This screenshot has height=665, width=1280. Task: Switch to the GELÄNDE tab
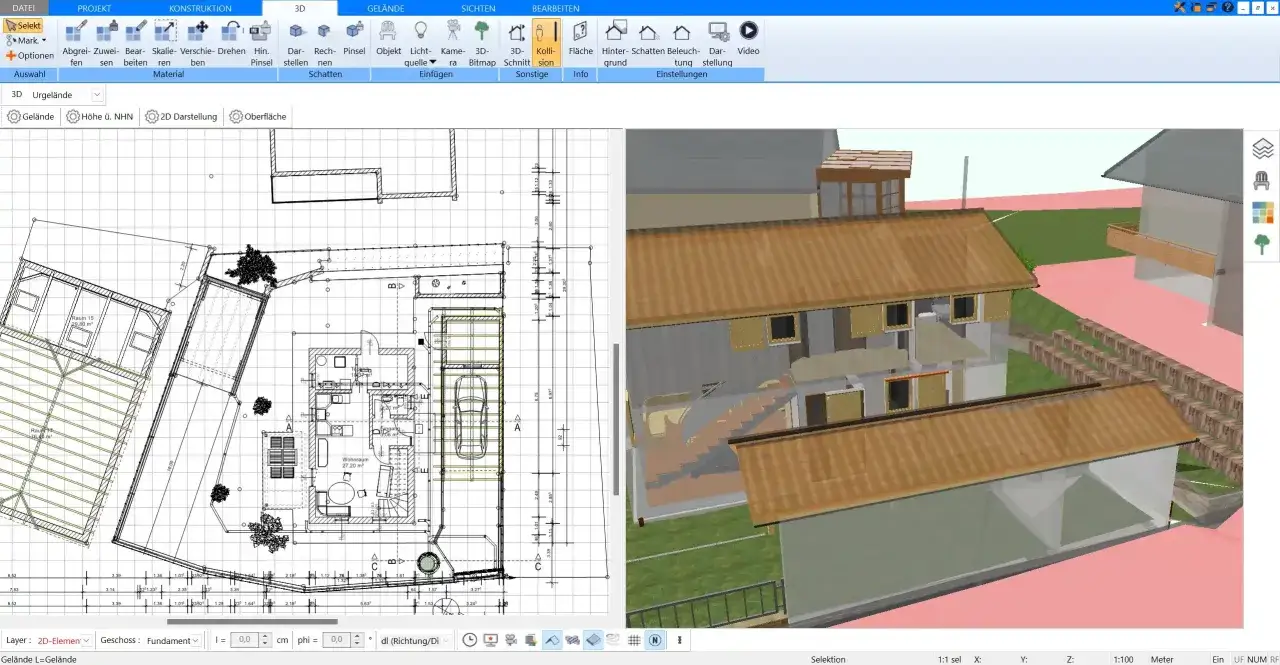386,8
